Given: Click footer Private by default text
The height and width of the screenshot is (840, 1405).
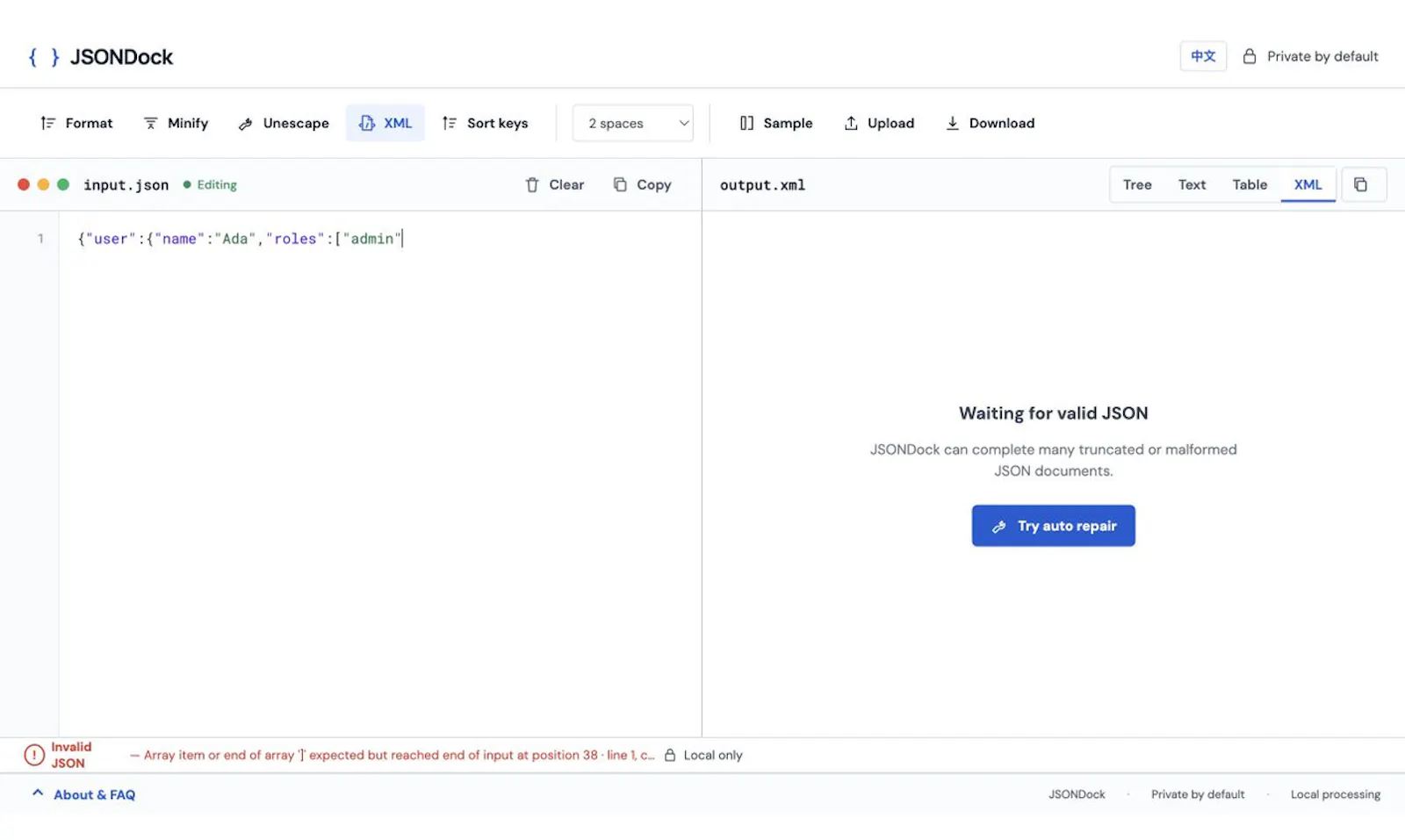Looking at the screenshot, I should [x=1198, y=794].
